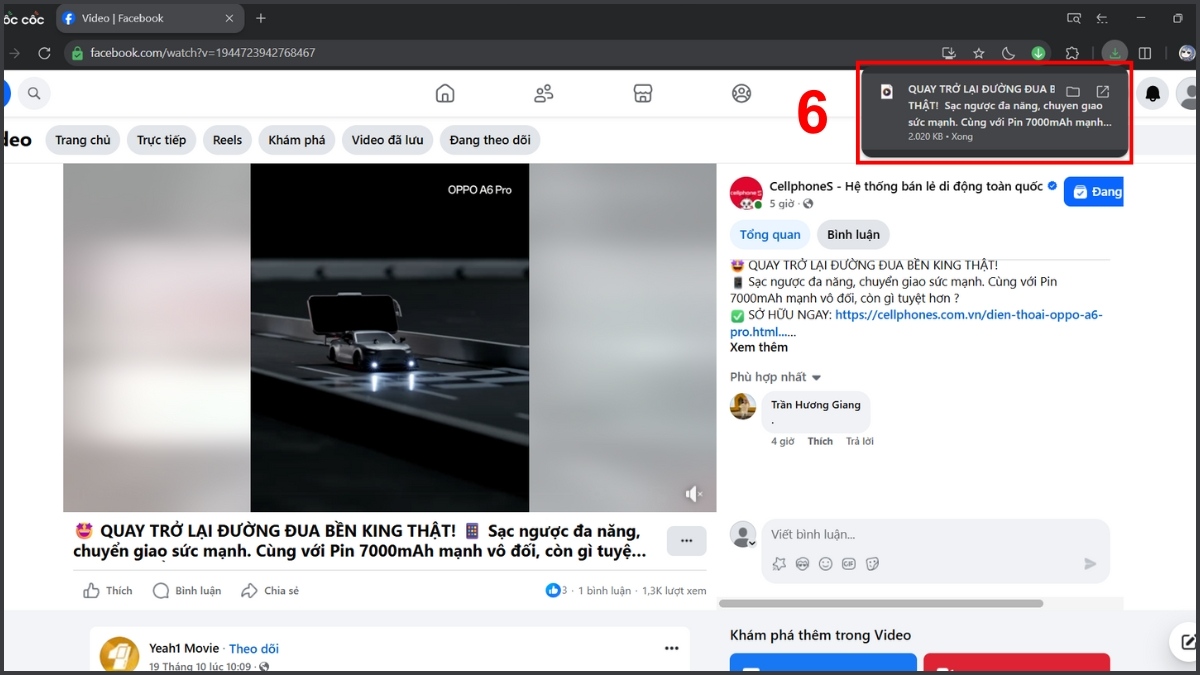Switch to the 'Bình luận' tab
Viewport: 1200px width, 675px height.
pos(853,234)
